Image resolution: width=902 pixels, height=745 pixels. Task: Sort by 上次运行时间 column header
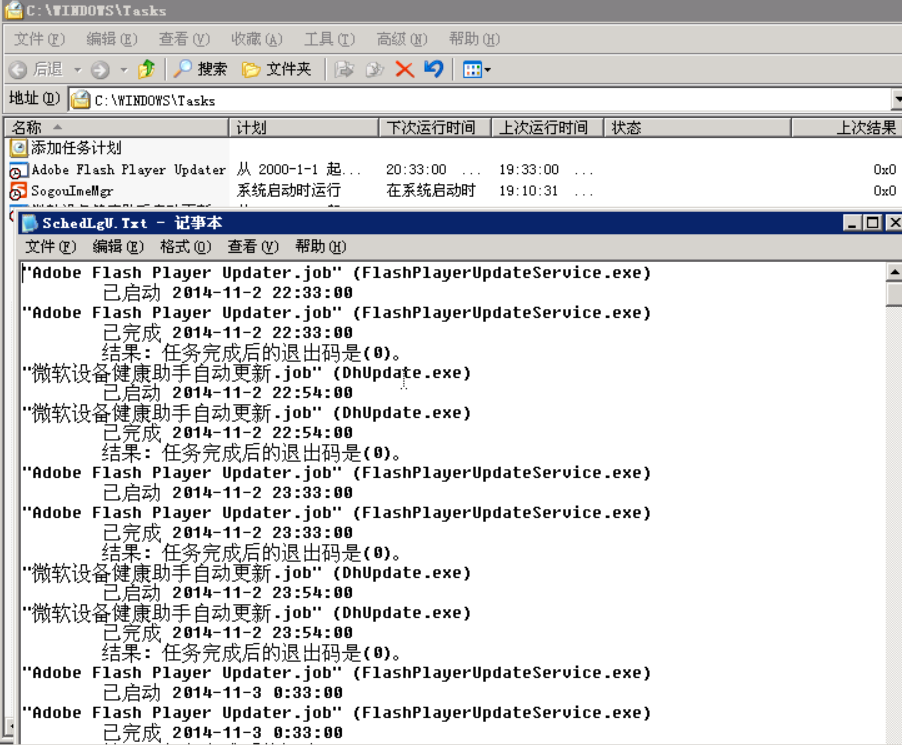[x=547, y=127]
